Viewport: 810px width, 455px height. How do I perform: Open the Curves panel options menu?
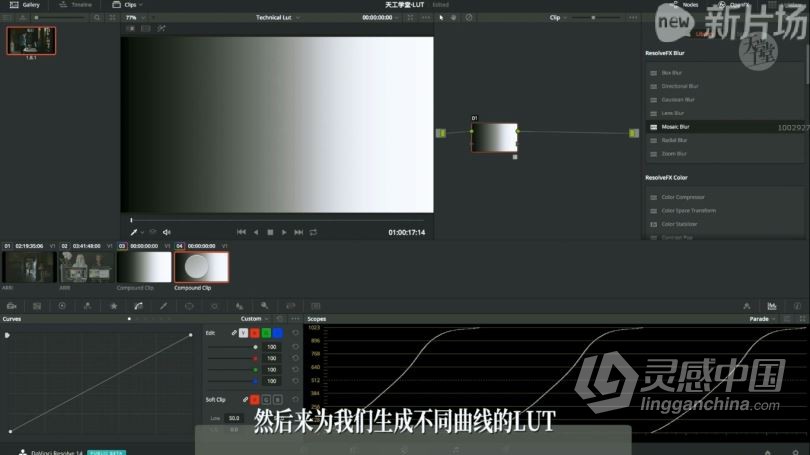295,319
